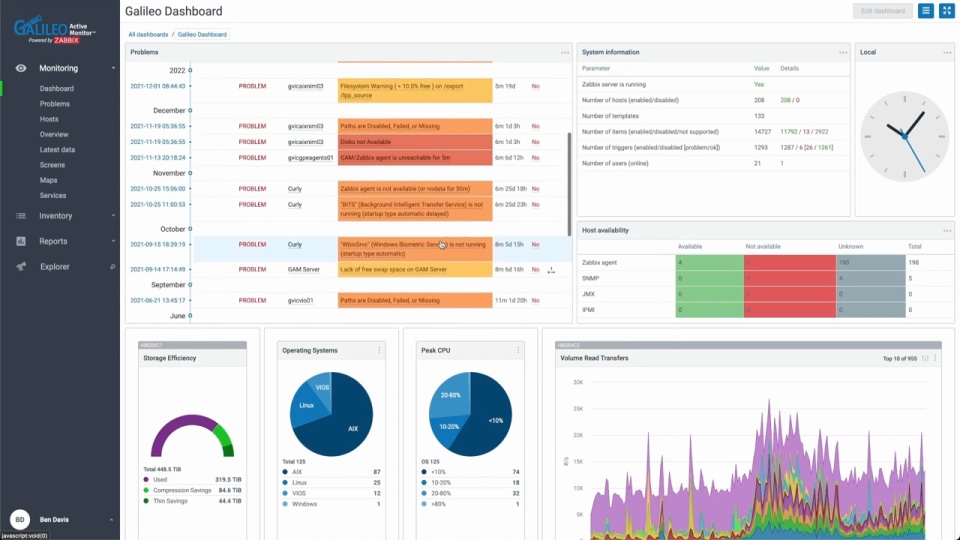Open Volume Read Transfers kebab menu
The height and width of the screenshot is (540, 960).
935,358
